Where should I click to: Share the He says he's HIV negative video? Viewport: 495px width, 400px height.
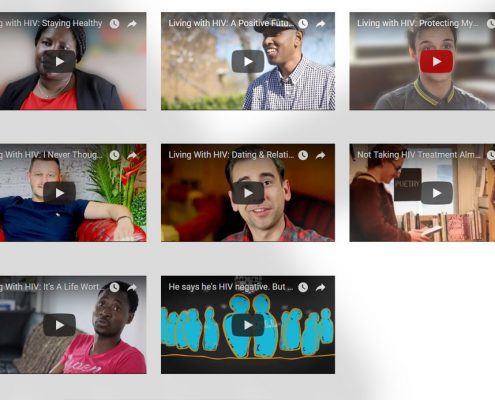coord(320,287)
